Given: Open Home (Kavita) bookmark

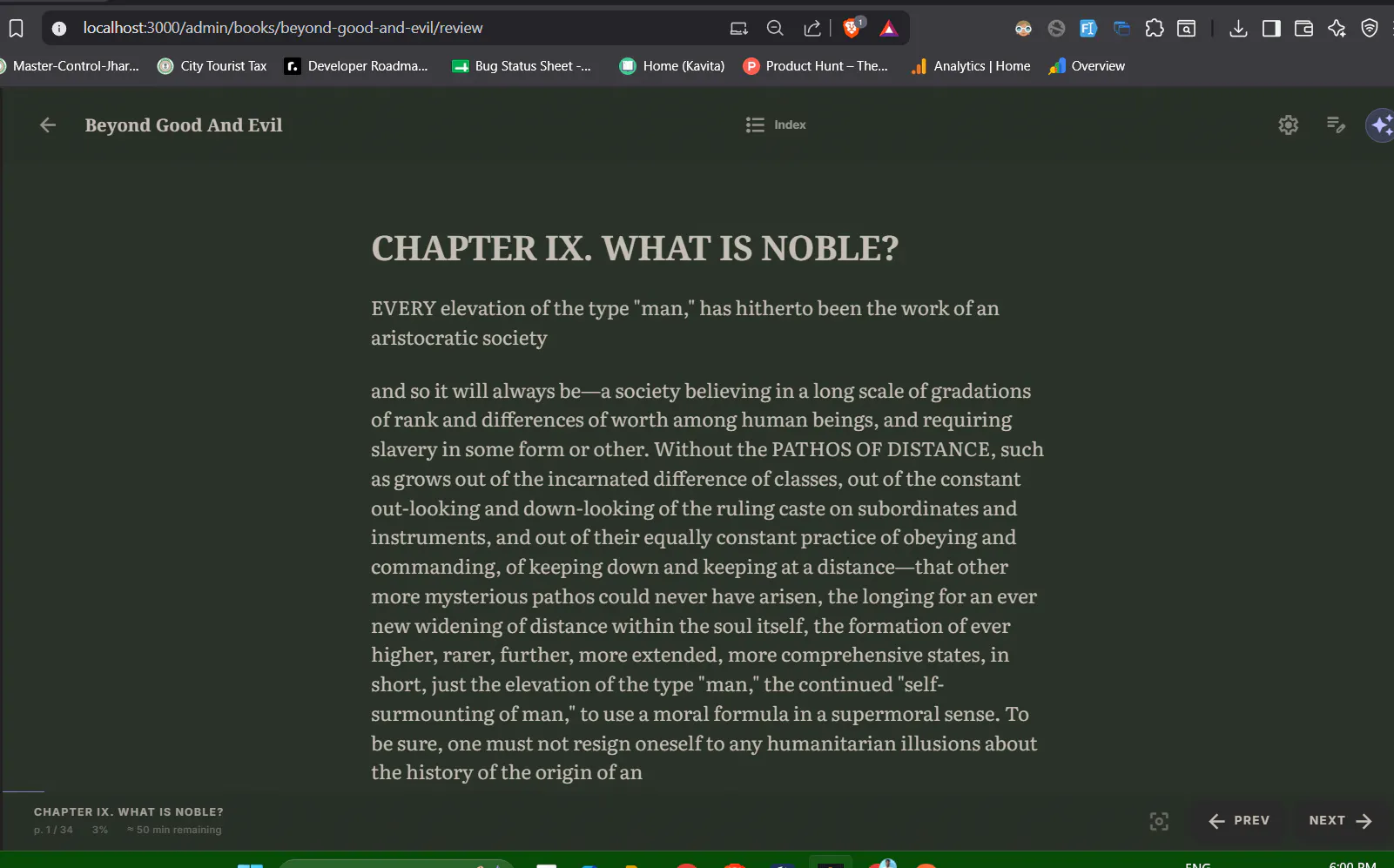Looking at the screenshot, I should [671, 66].
